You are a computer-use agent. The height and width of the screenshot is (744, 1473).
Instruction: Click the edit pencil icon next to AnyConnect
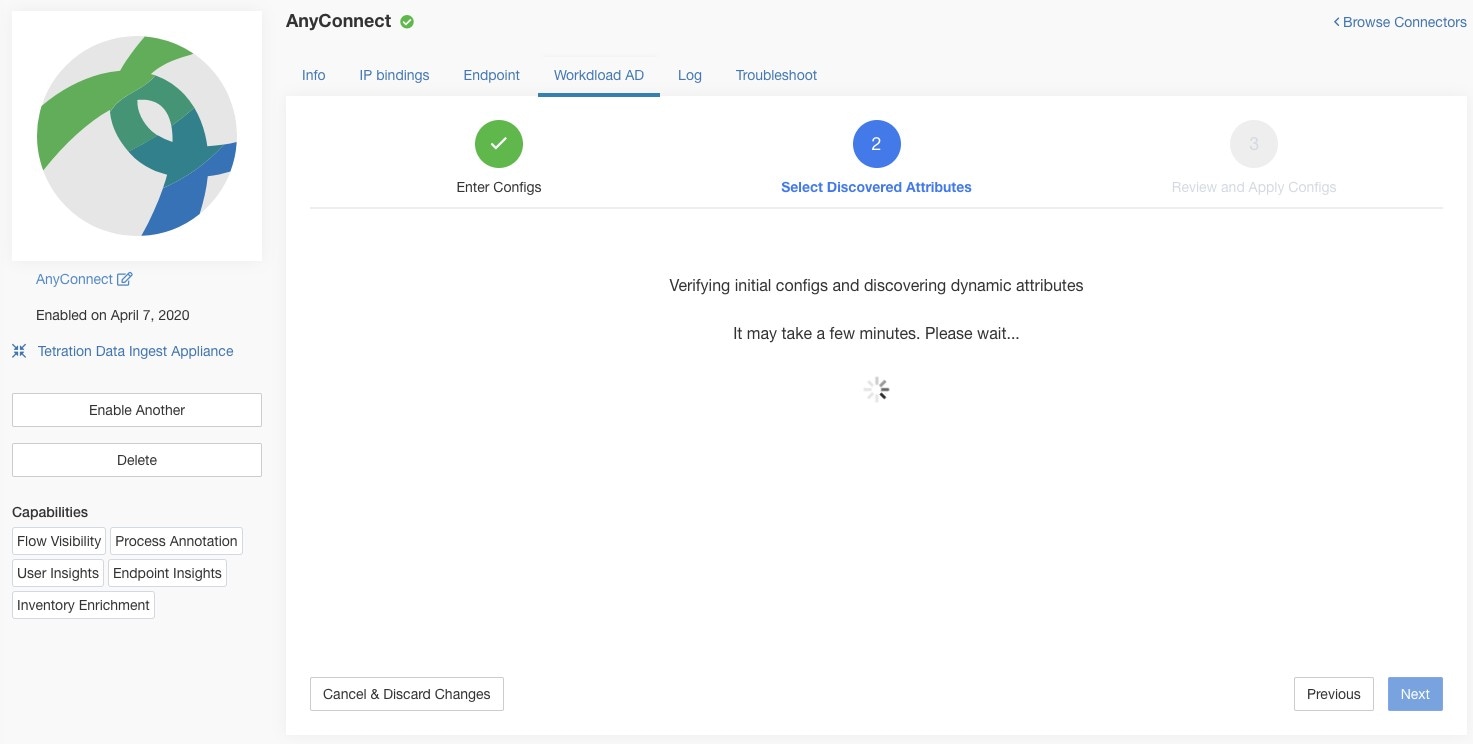[x=125, y=279]
